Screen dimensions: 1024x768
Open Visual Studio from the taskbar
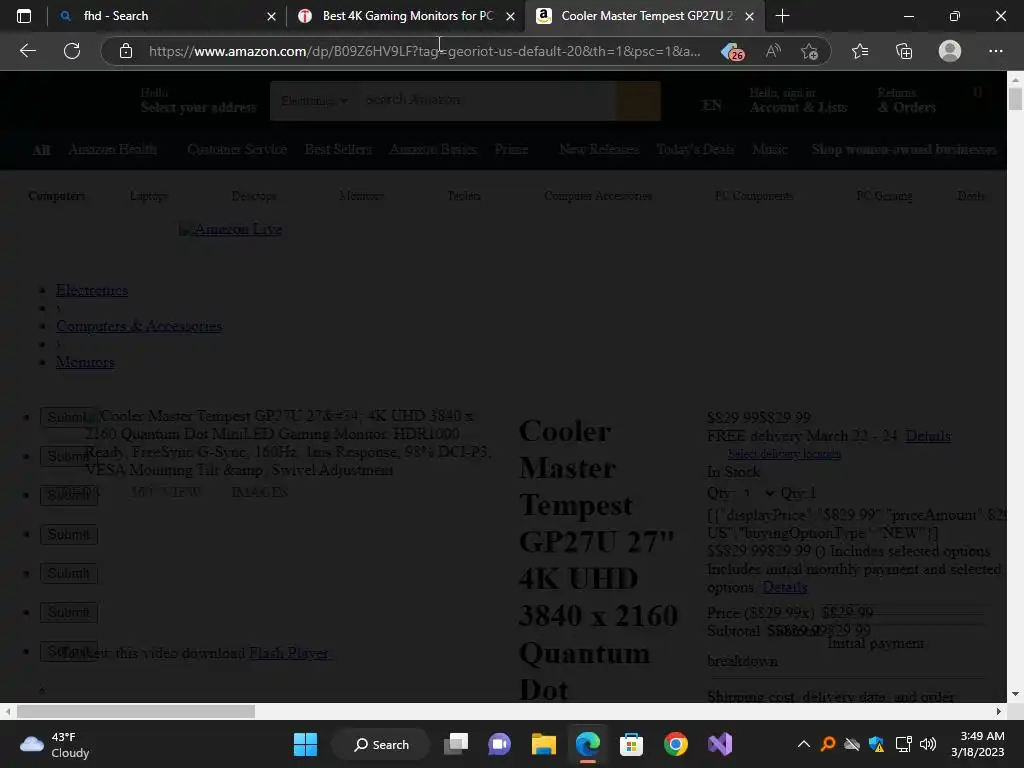pyautogui.click(x=720, y=744)
